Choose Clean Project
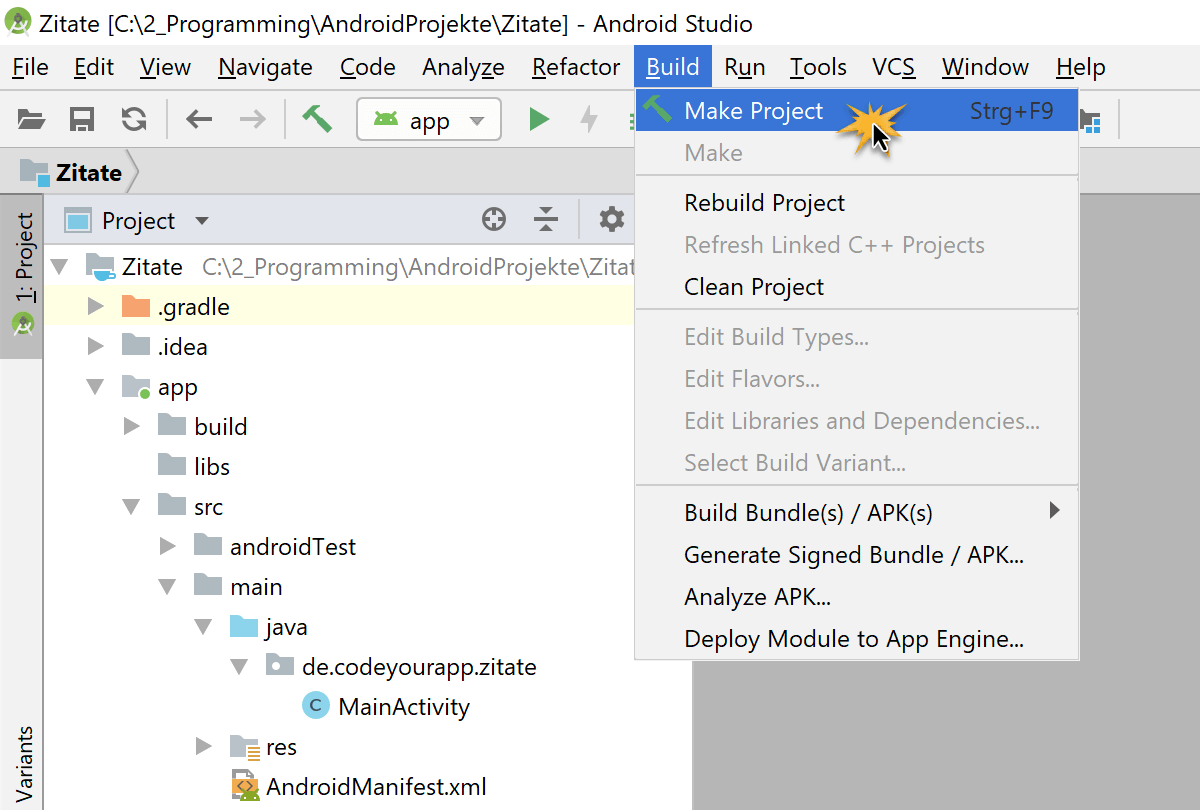Image resolution: width=1200 pixels, height=810 pixels. 857,287
